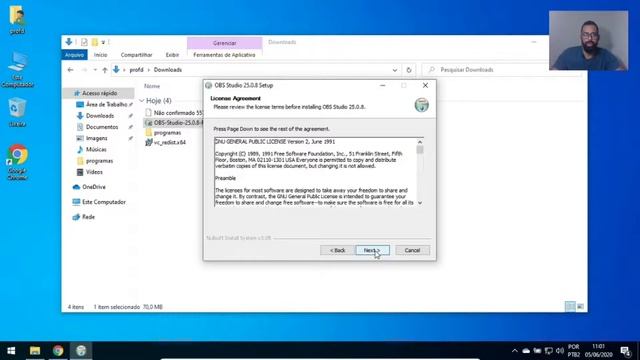Show hidden system tray icons

pyautogui.click(x=514, y=351)
